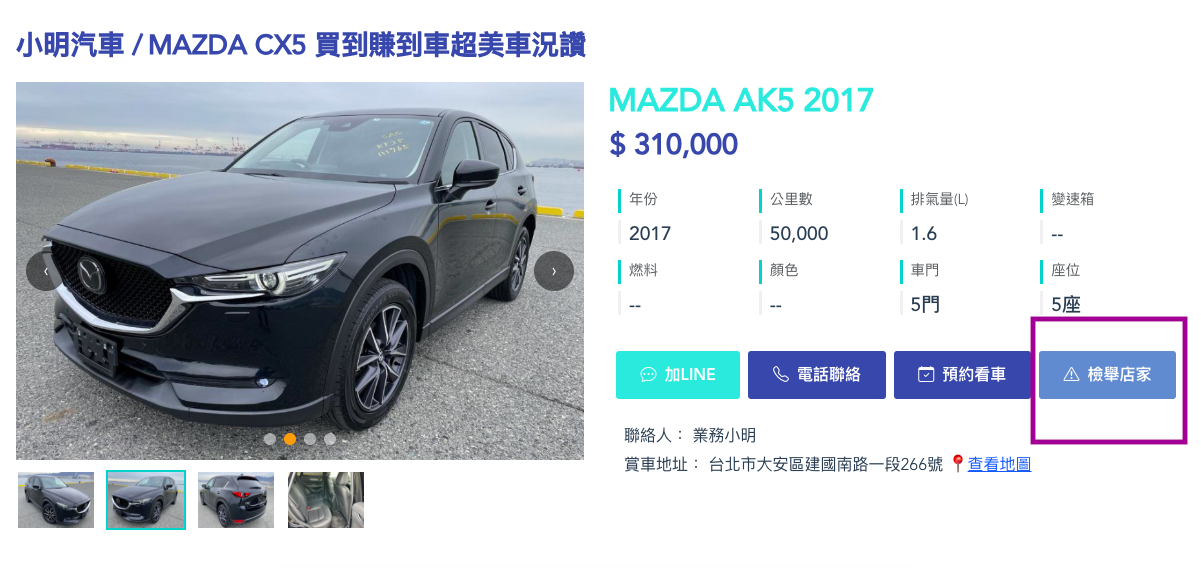Click the chat bubble icon on 加LINE

[648, 375]
